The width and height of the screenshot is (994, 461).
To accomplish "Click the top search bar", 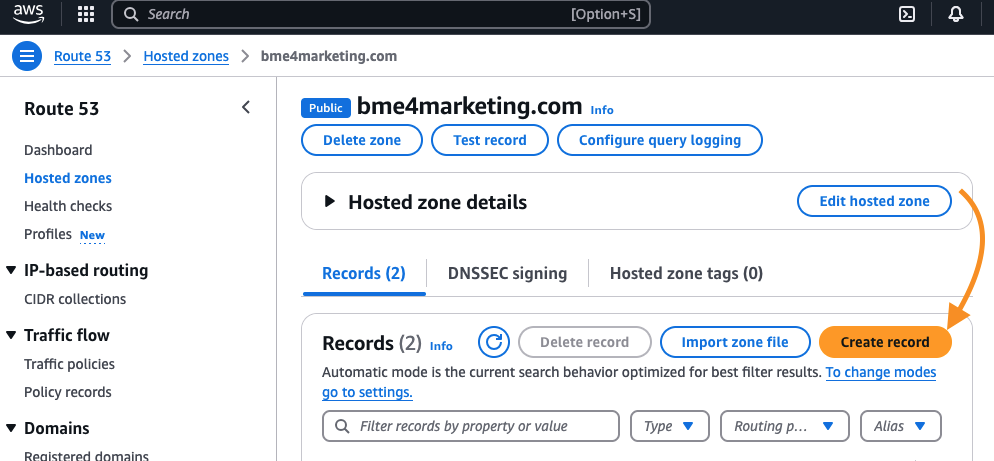I will 381,14.
